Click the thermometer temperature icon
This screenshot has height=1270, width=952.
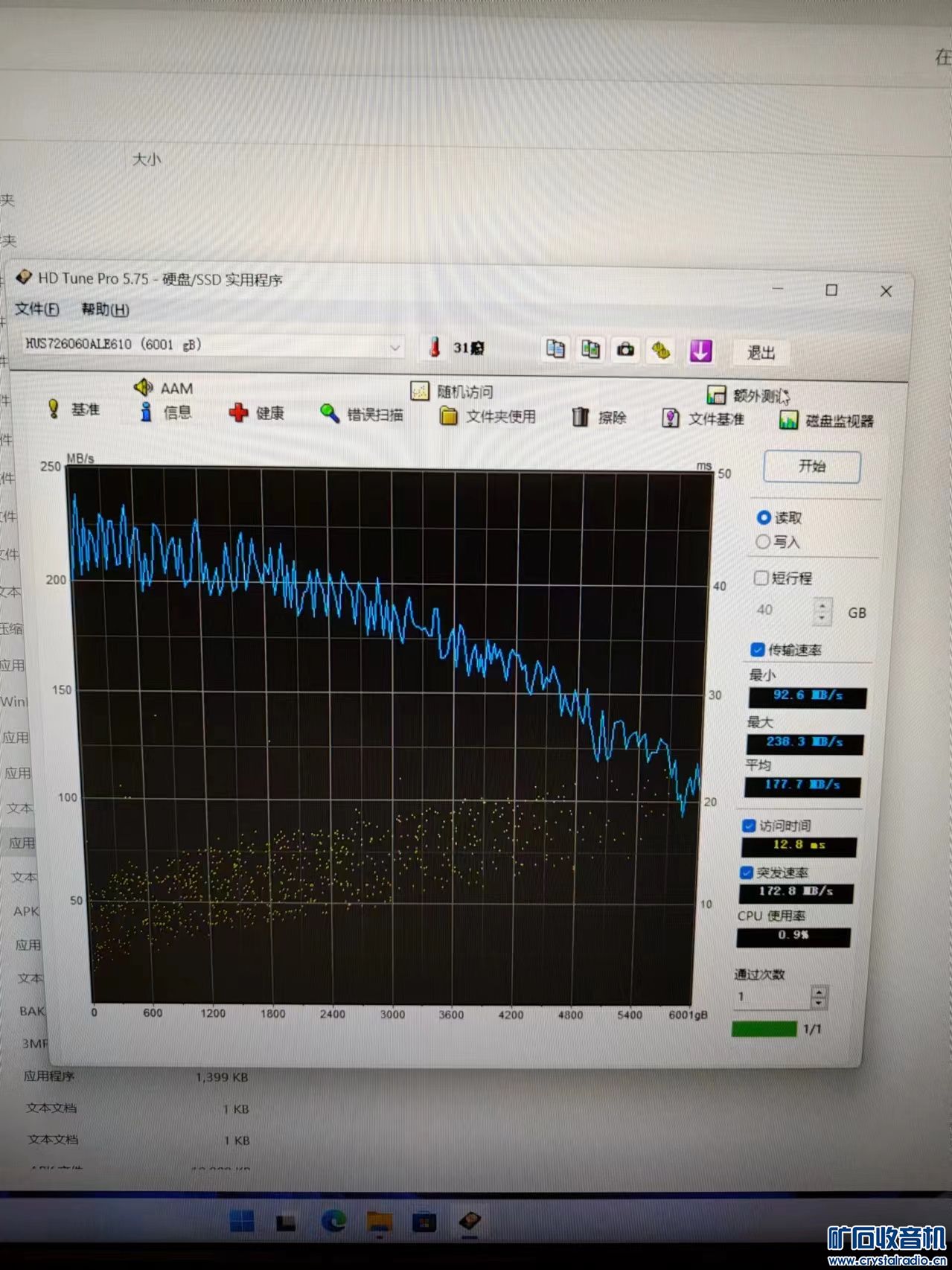435,347
